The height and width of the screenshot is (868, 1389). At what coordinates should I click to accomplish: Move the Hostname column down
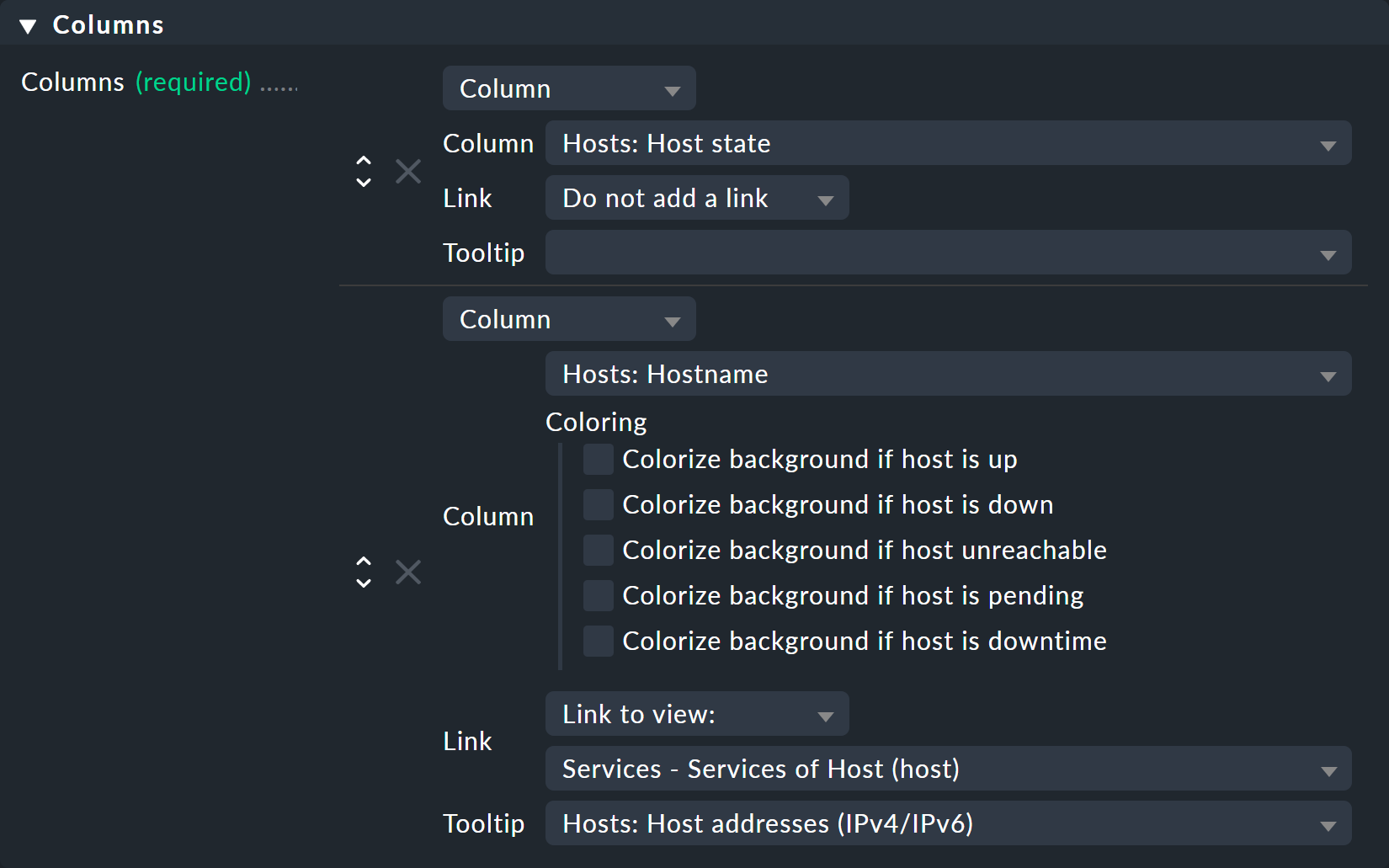[363, 581]
